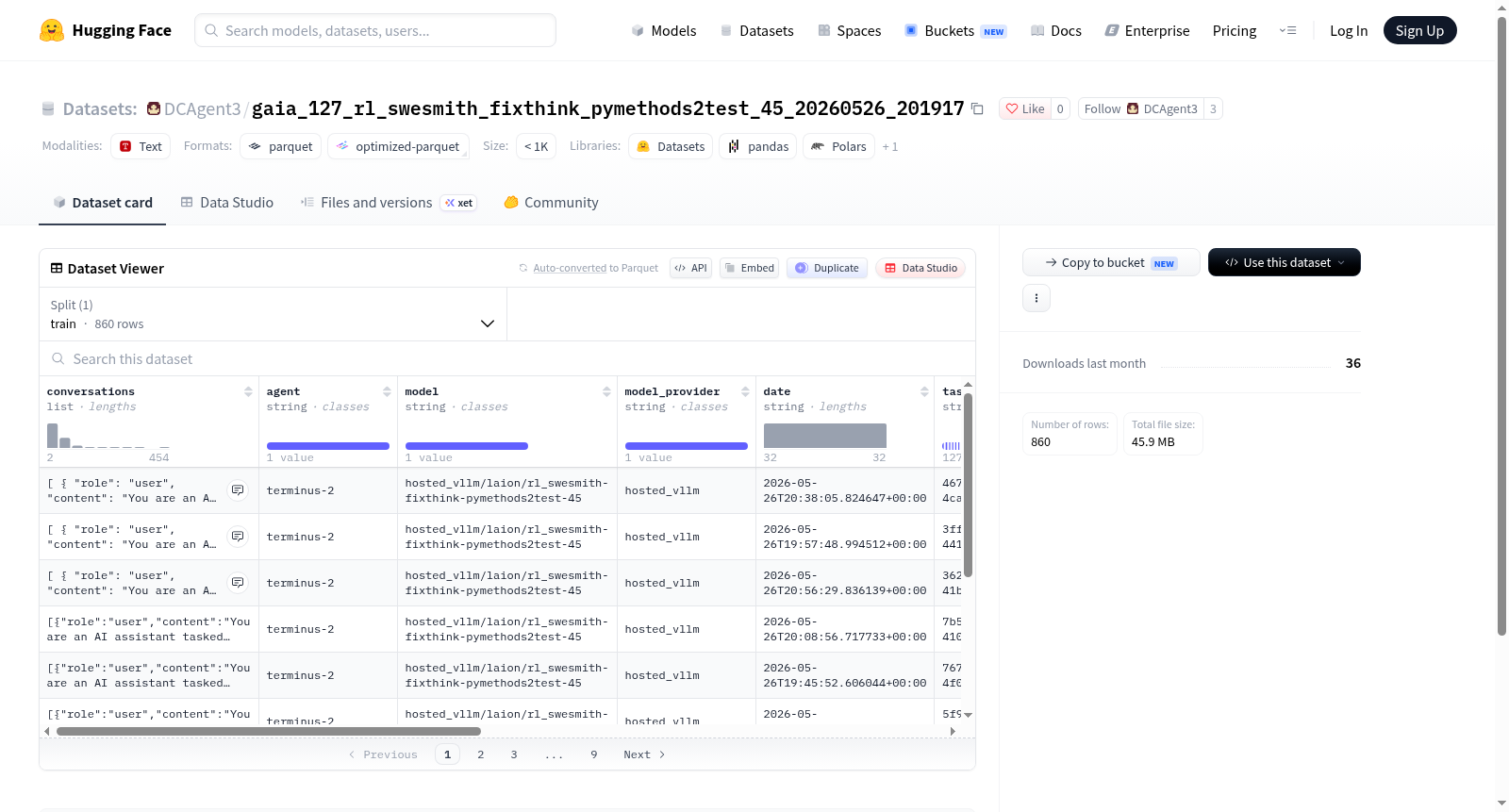Open the Spaces menu item

point(849,30)
